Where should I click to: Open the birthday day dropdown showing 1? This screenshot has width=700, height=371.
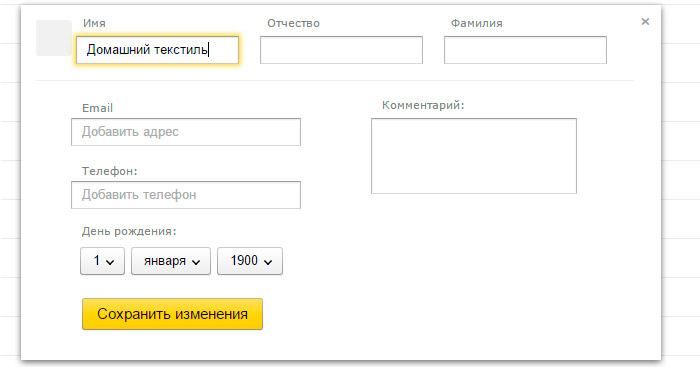coord(102,261)
